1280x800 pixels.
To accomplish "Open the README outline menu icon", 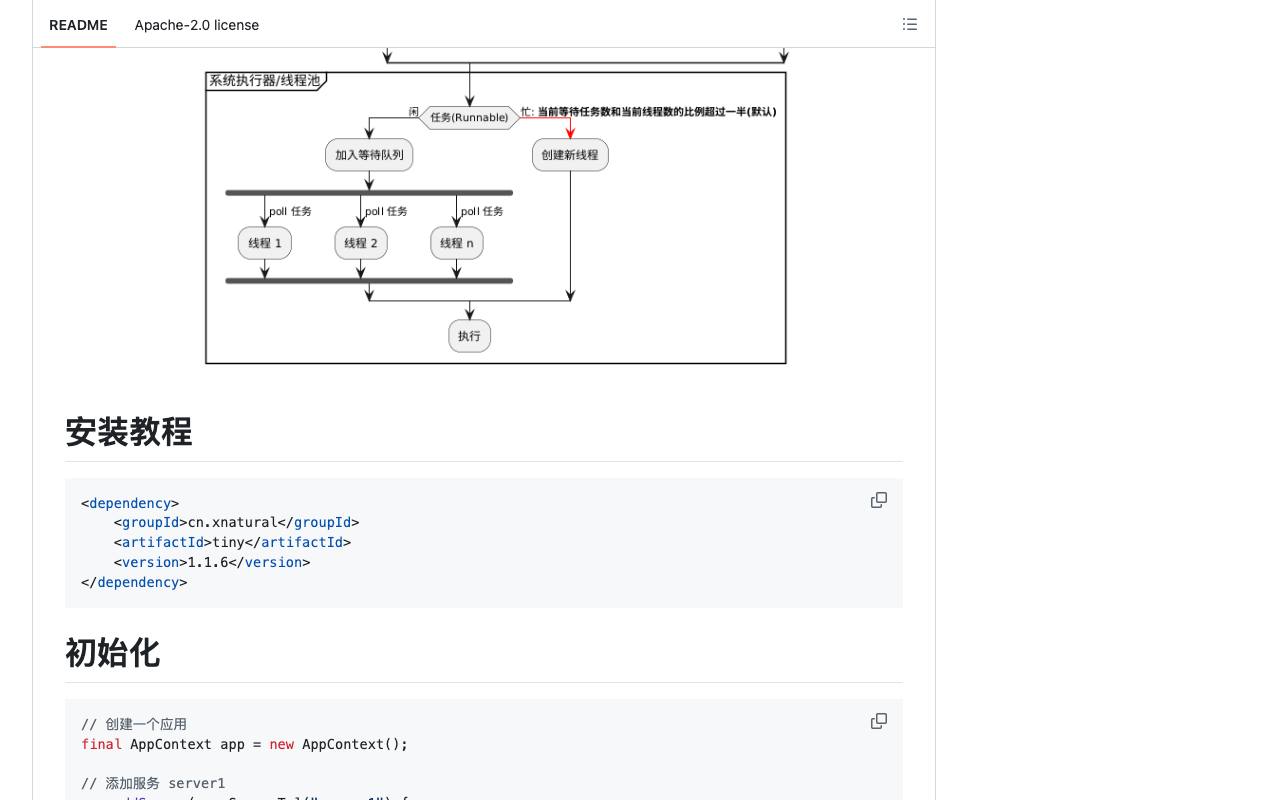I will pos(910,24).
